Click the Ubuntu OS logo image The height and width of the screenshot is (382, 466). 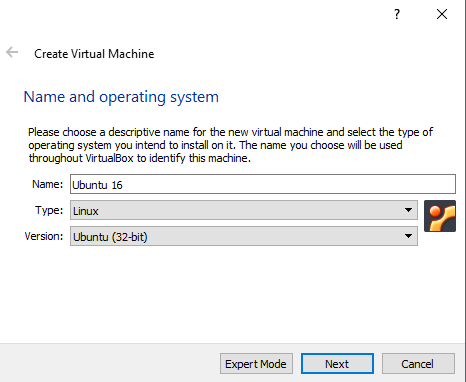click(440, 216)
